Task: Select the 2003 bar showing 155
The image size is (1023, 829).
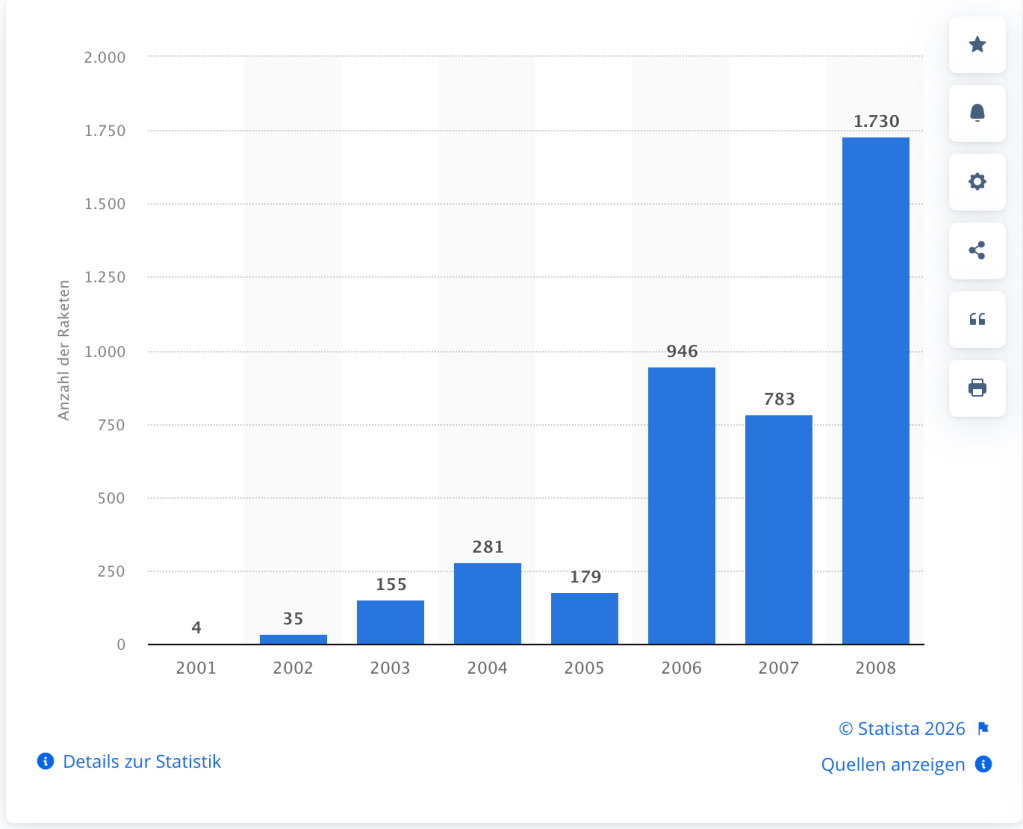Action: click(390, 622)
